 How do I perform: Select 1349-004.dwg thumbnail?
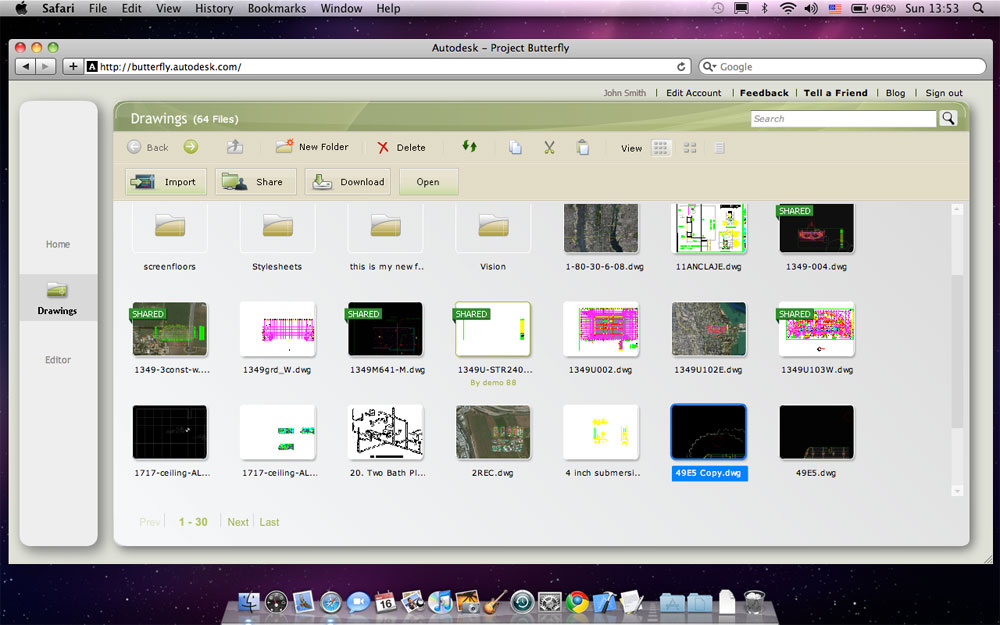pos(816,228)
